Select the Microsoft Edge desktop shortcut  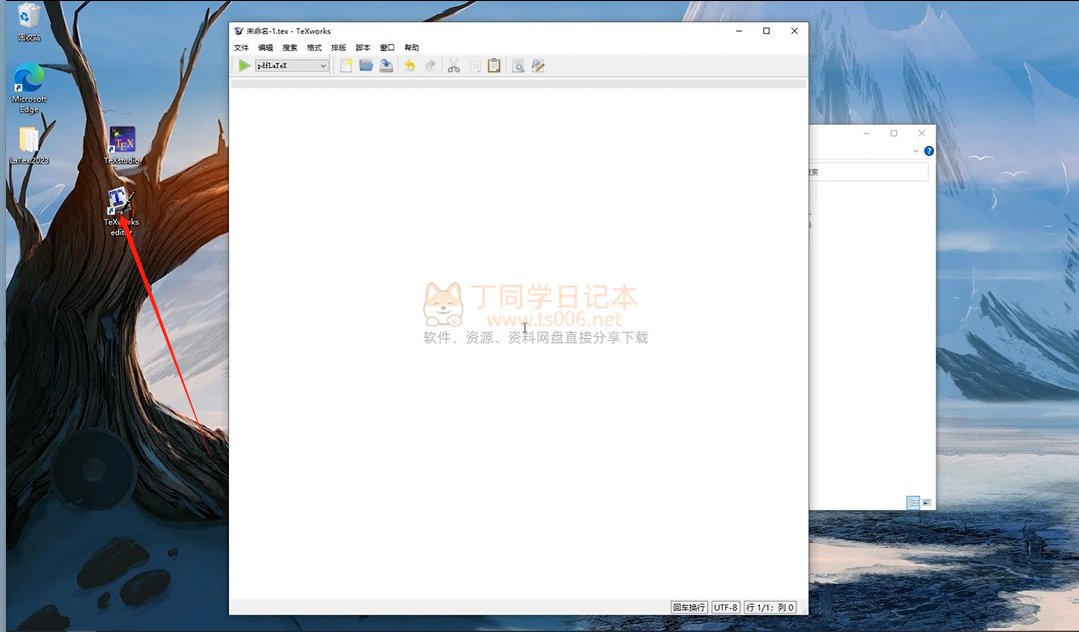pos(29,88)
